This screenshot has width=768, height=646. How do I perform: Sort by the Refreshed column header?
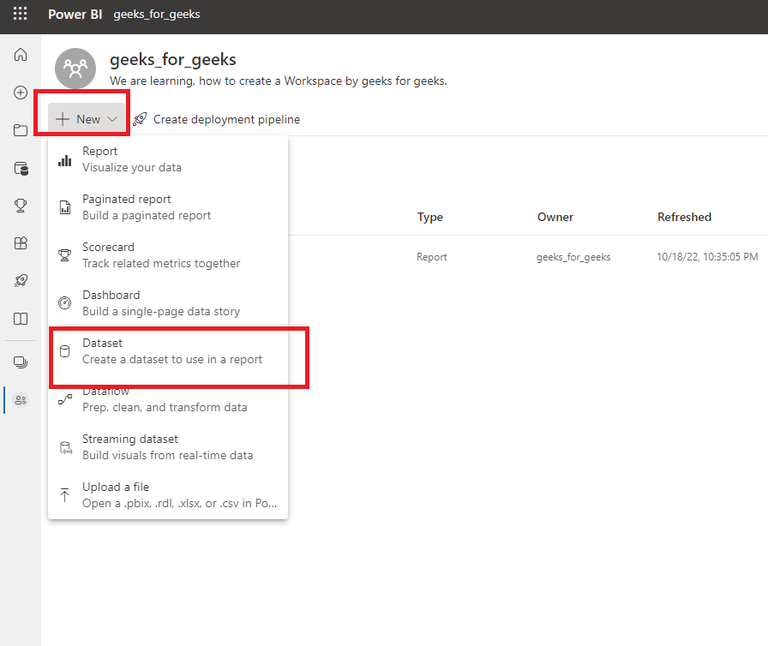coord(684,217)
